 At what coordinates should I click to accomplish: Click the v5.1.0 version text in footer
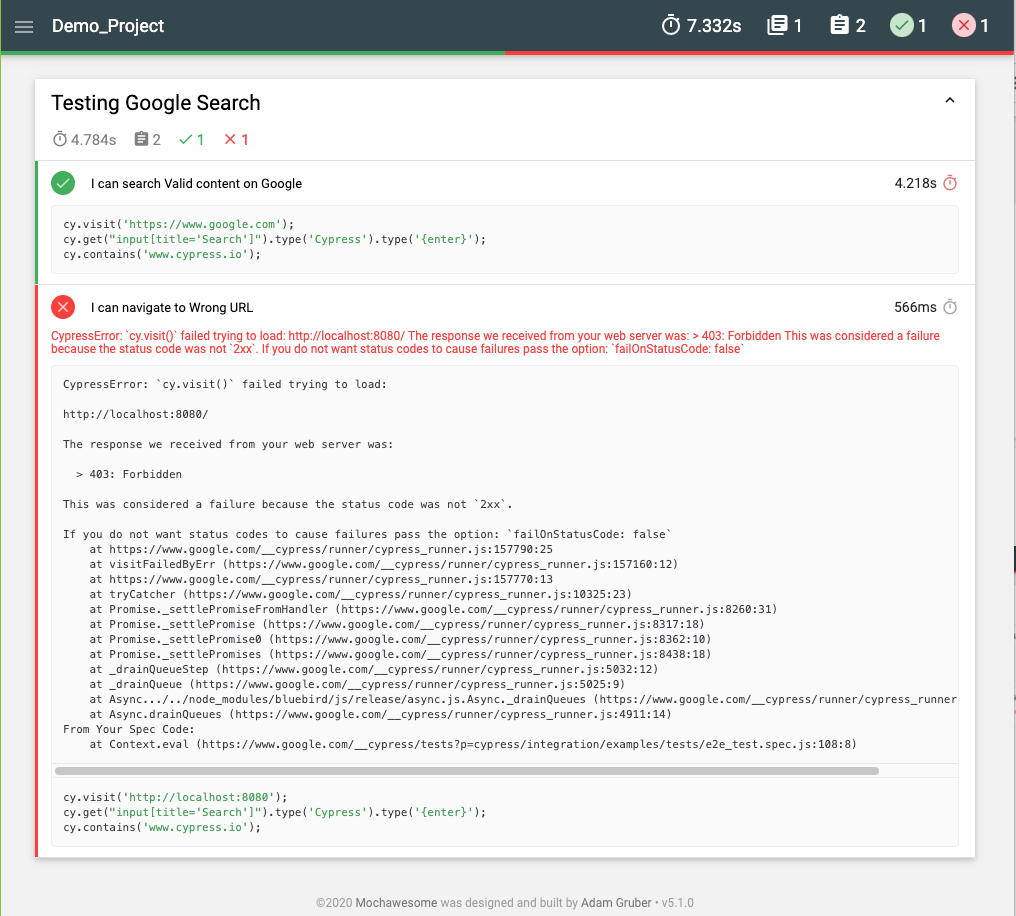(x=677, y=902)
